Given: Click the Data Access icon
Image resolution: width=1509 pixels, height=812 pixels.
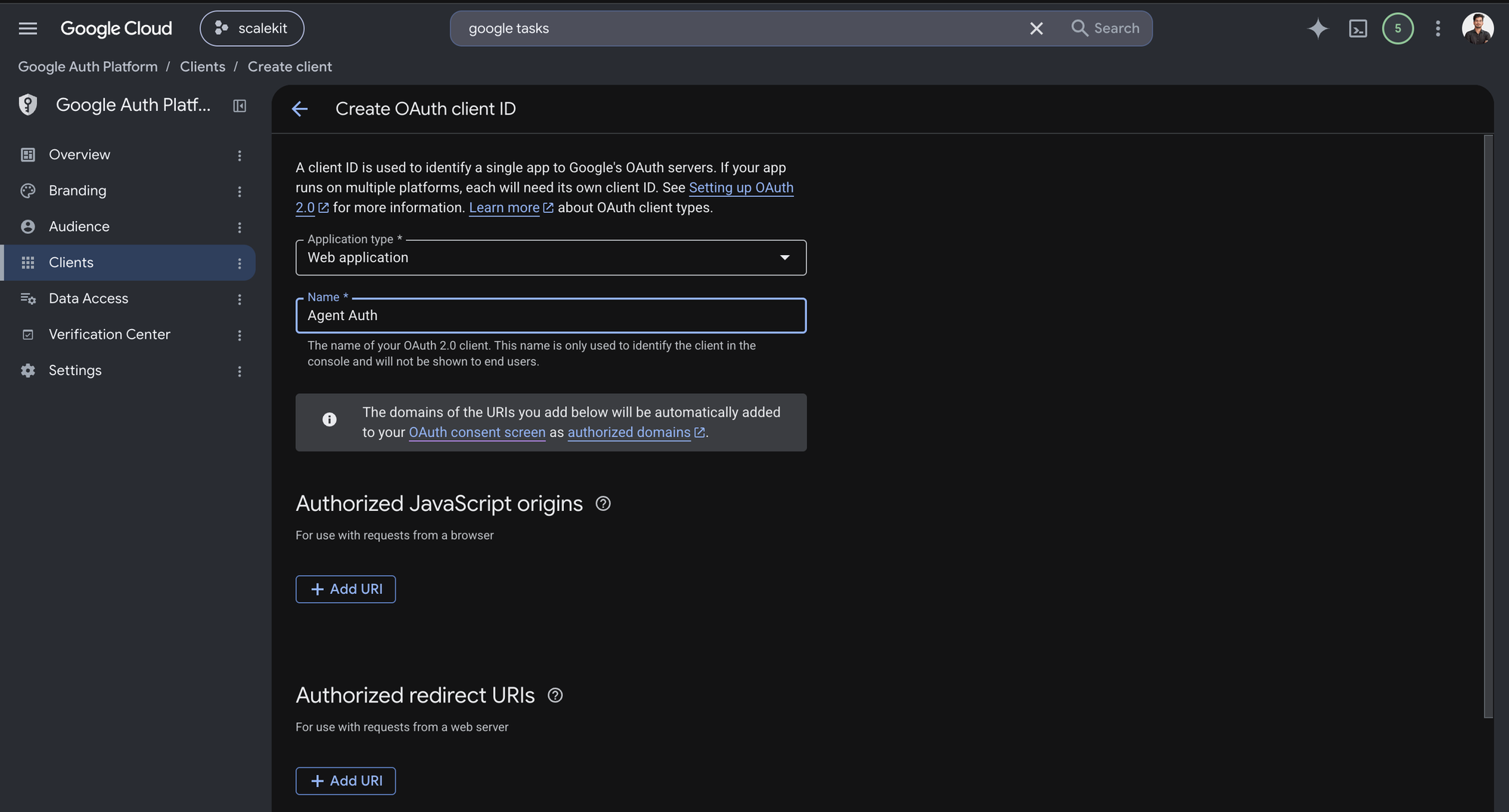Looking at the screenshot, I should [x=28, y=299].
